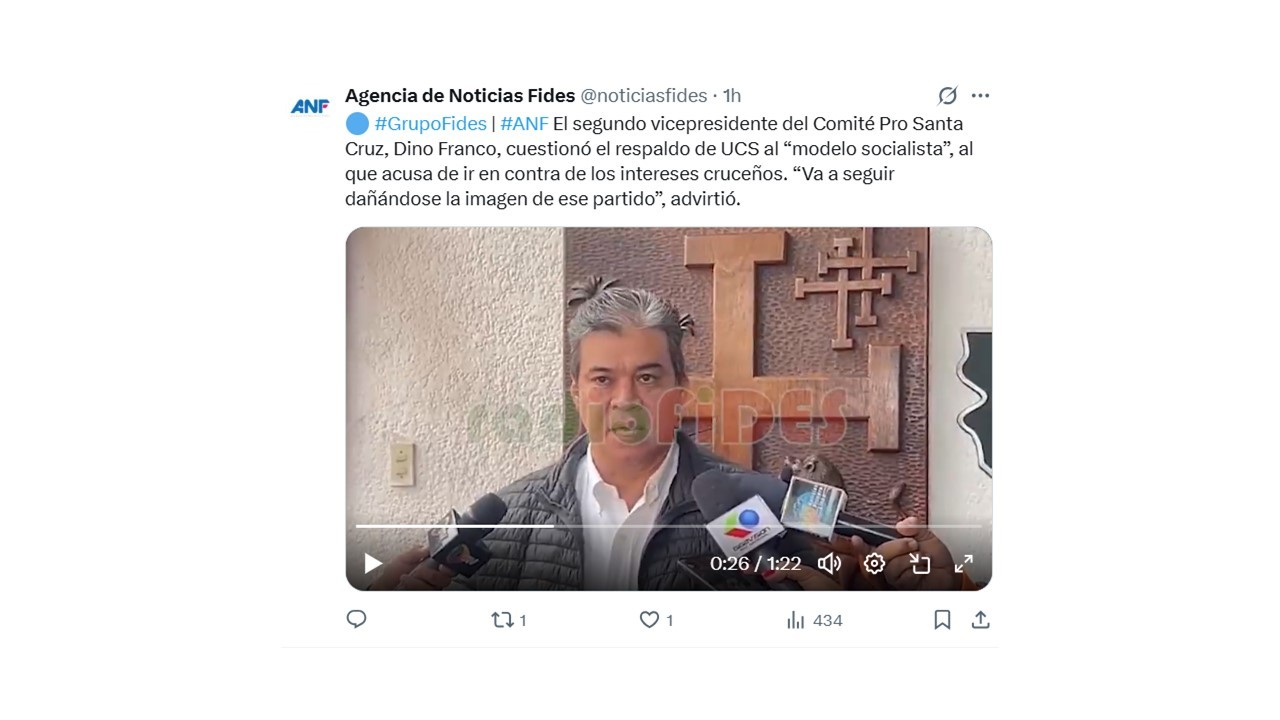Open the #ANF hashtag link
The width and height of the screenshot is (1280, 720).
click(x=524, y=124)
